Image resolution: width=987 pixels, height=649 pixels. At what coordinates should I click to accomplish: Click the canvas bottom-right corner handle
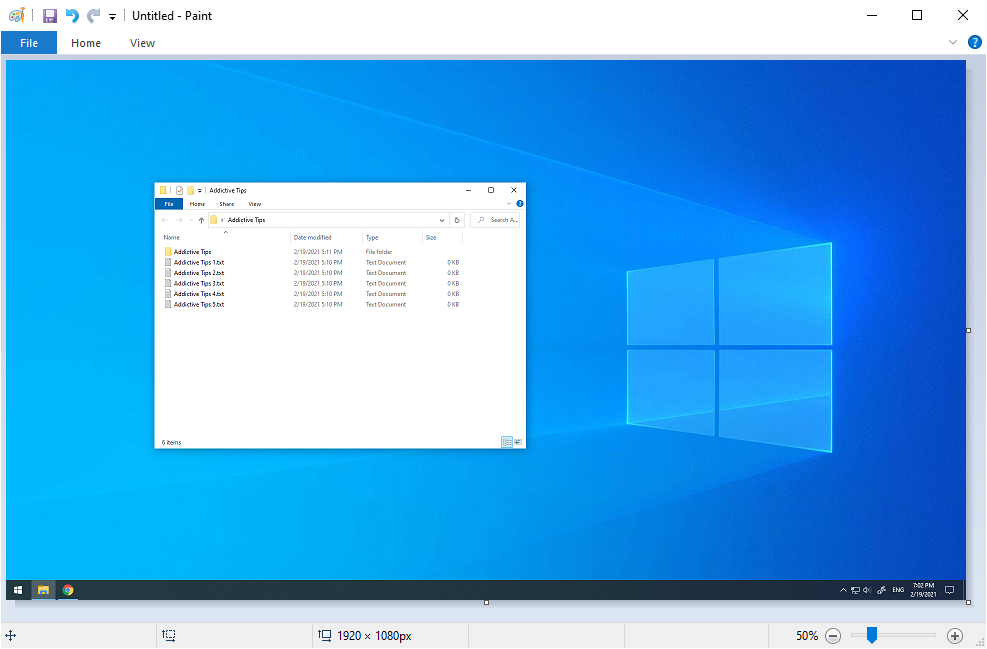pyautogui.click(x=968, y=602)
